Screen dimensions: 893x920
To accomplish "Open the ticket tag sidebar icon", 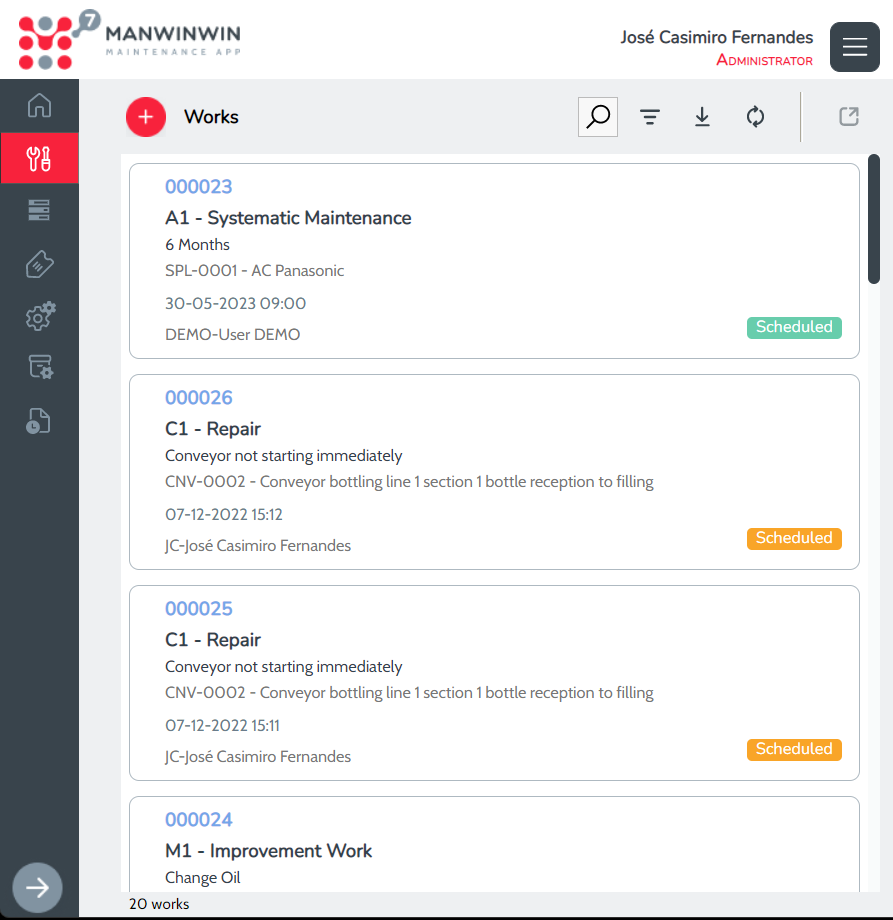I will 39,264.
